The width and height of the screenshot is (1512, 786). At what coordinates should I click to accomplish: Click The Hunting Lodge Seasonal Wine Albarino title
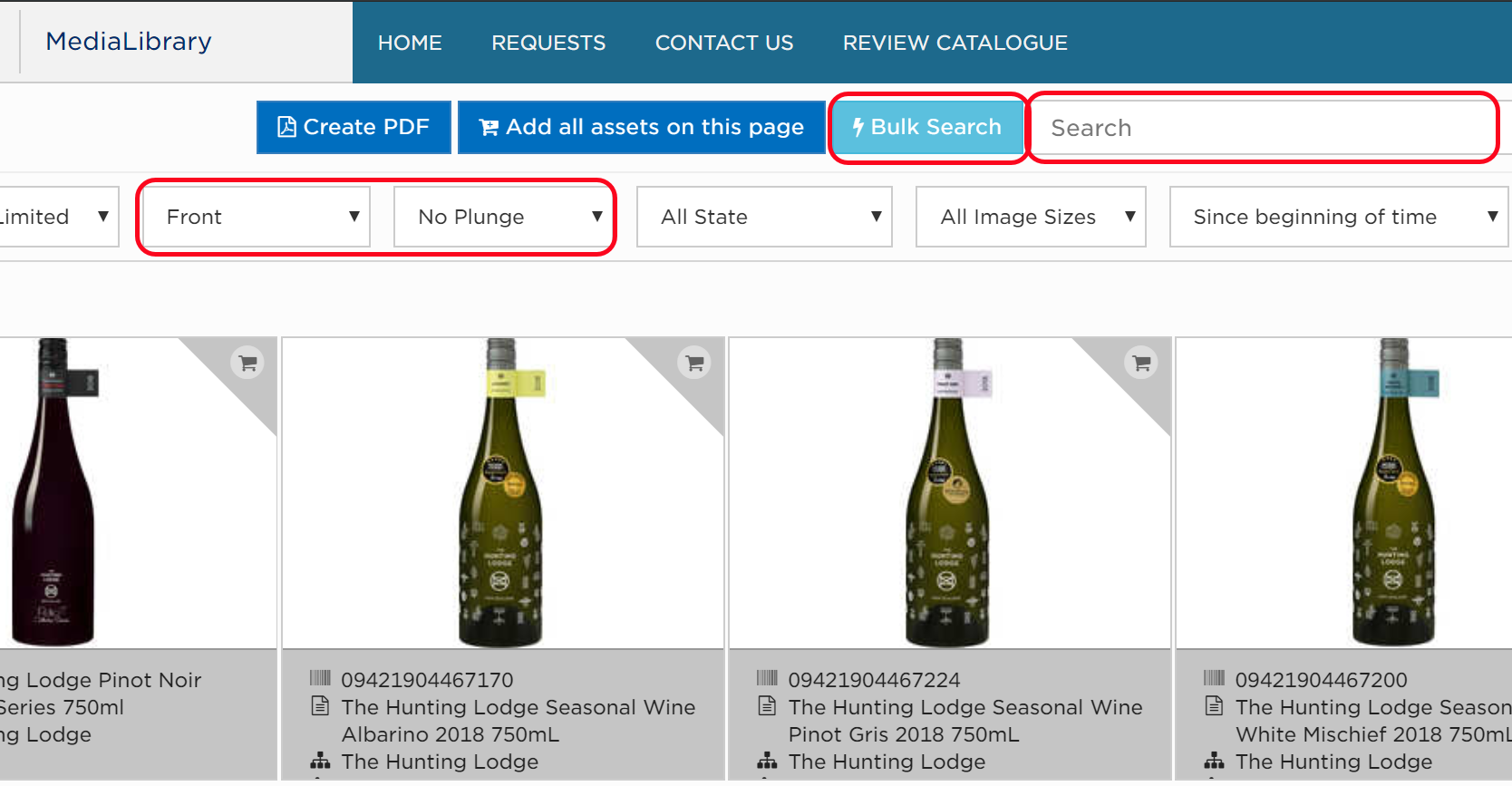[x=519, y=721]
